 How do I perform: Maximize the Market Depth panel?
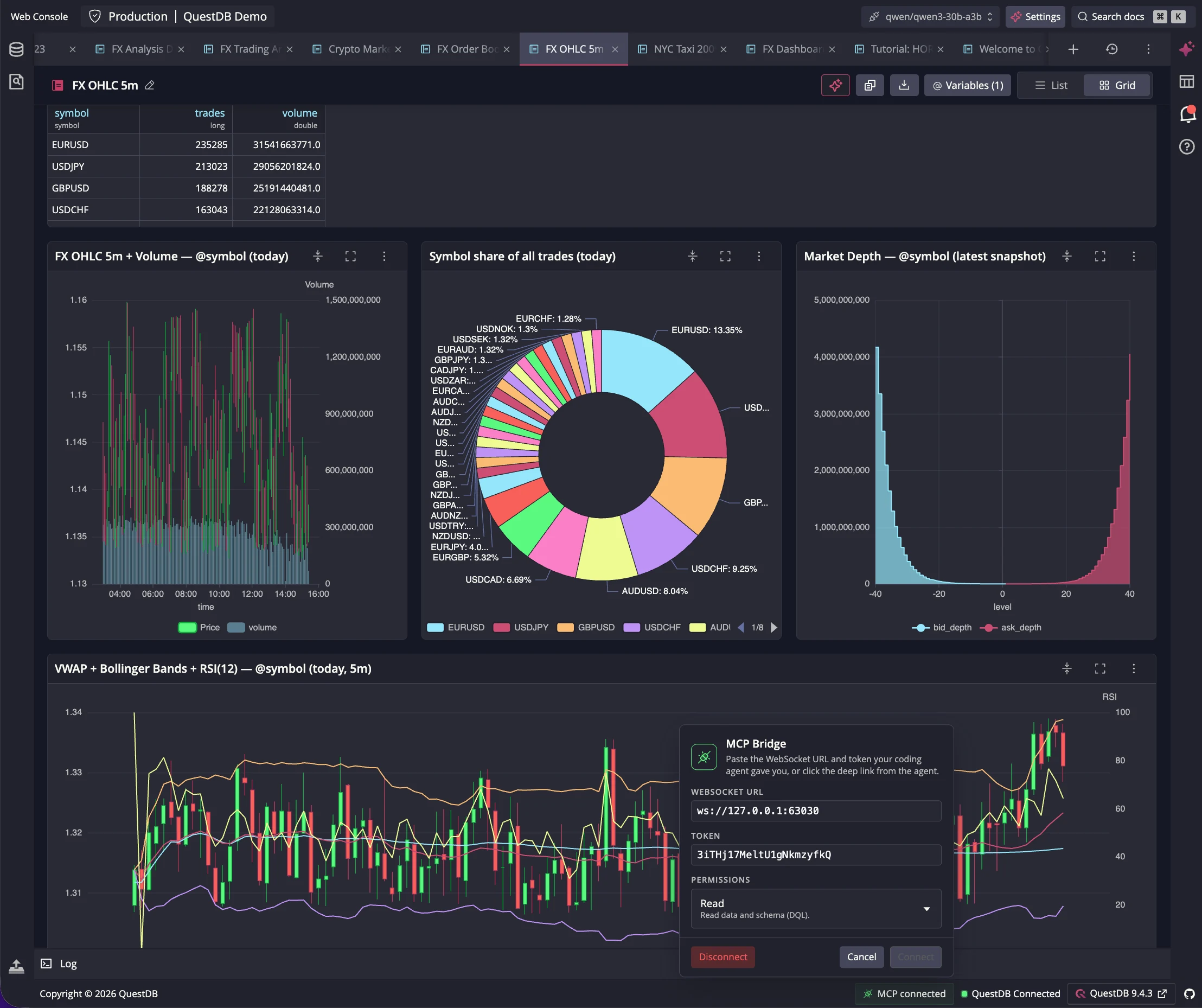1100,257
